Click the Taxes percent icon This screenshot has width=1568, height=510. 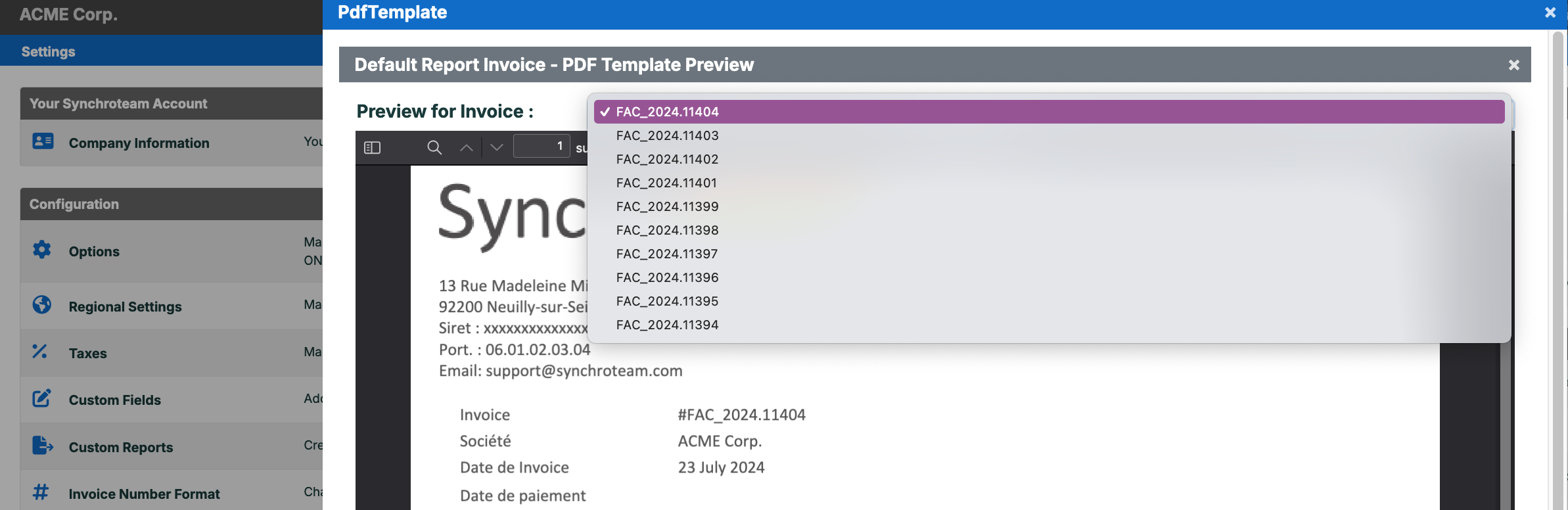[40, 352]
